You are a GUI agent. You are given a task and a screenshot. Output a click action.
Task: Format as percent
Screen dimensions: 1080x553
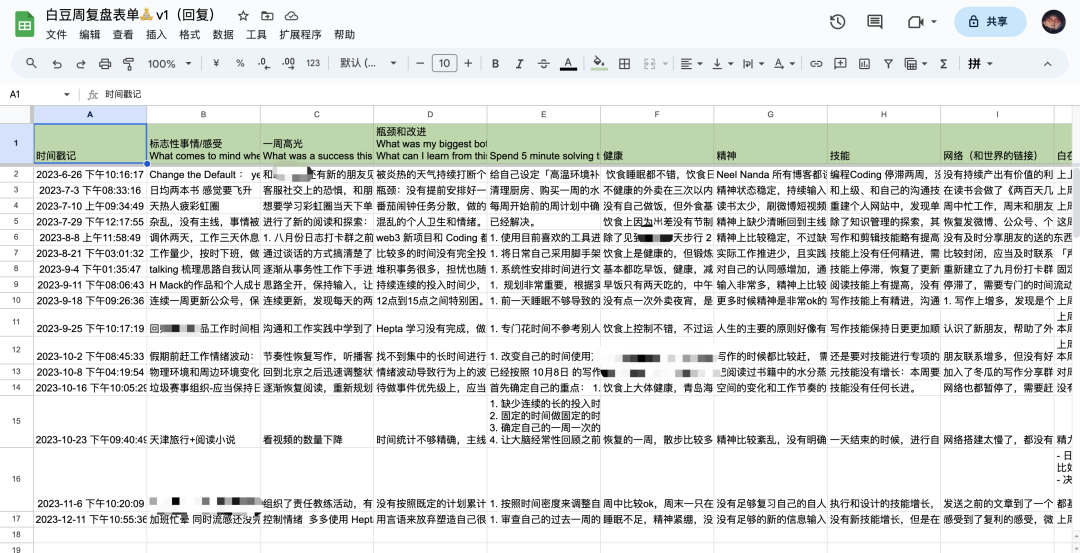[x=240, y=63]
